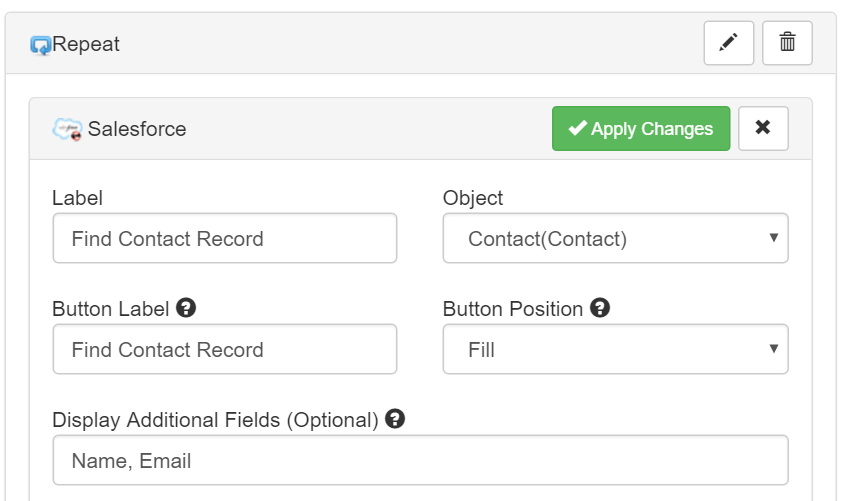The image size is (846, 501).
Task: Click the Salesforce cloud icon
Action: [67, 129]
